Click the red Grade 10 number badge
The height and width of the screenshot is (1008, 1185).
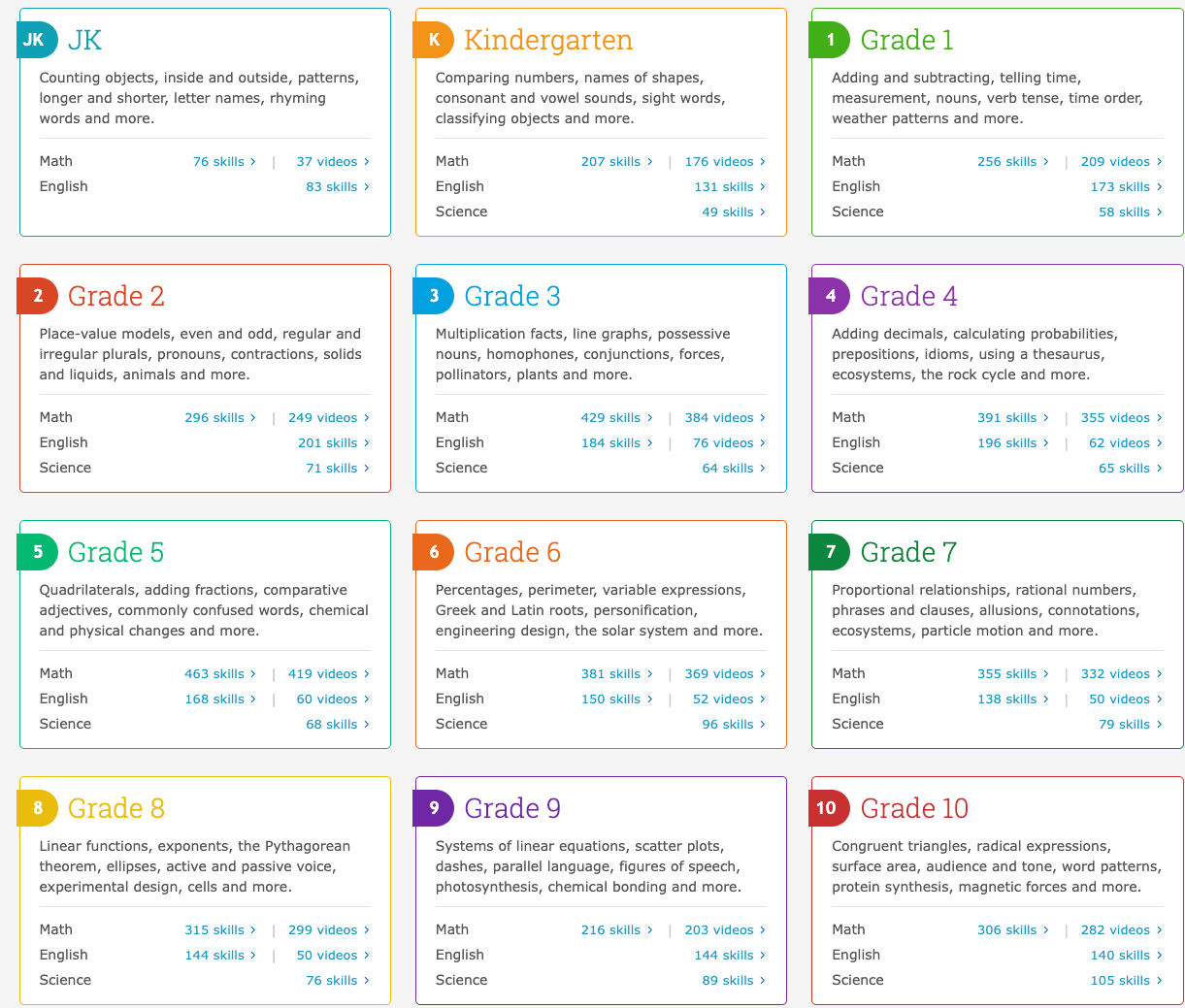(x=828, y=808)
